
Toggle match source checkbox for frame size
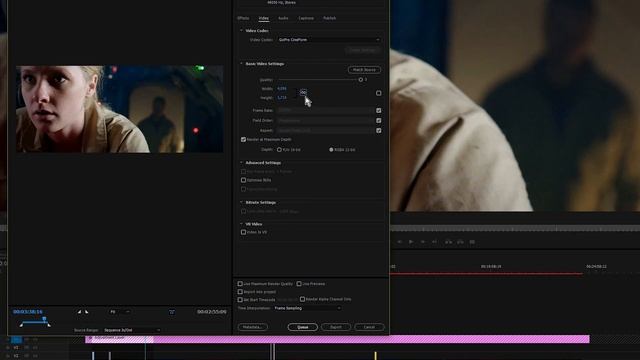pyautogui.click(x=379, y=93)
